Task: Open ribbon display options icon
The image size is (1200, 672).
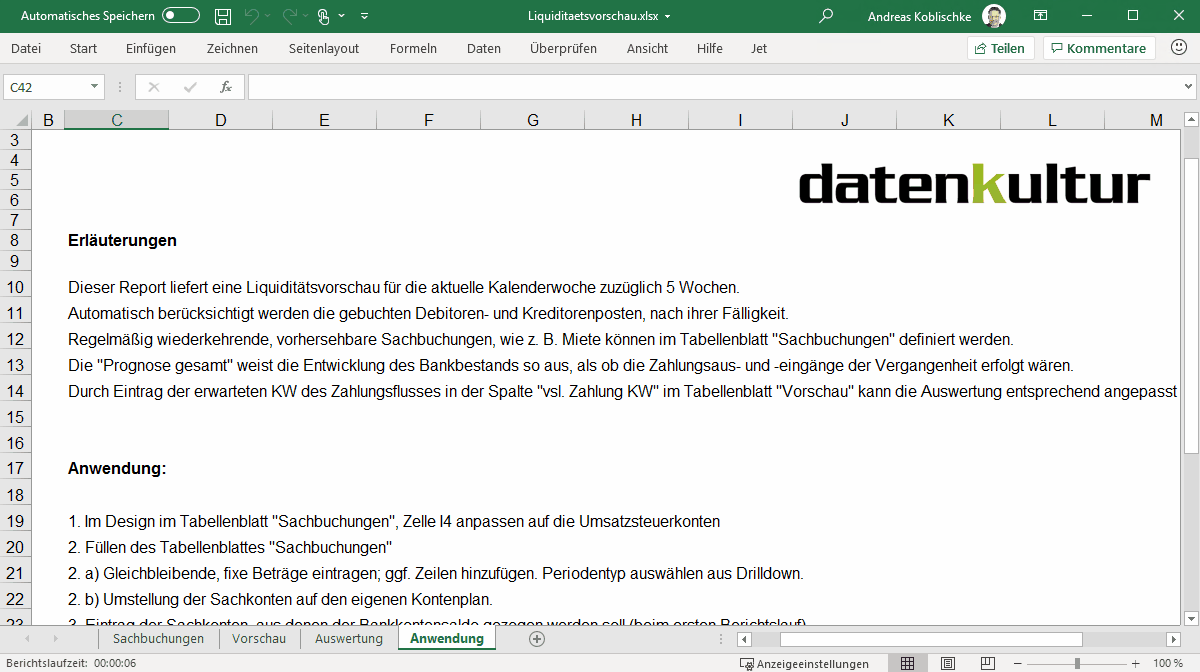Action: point(1041,16)
